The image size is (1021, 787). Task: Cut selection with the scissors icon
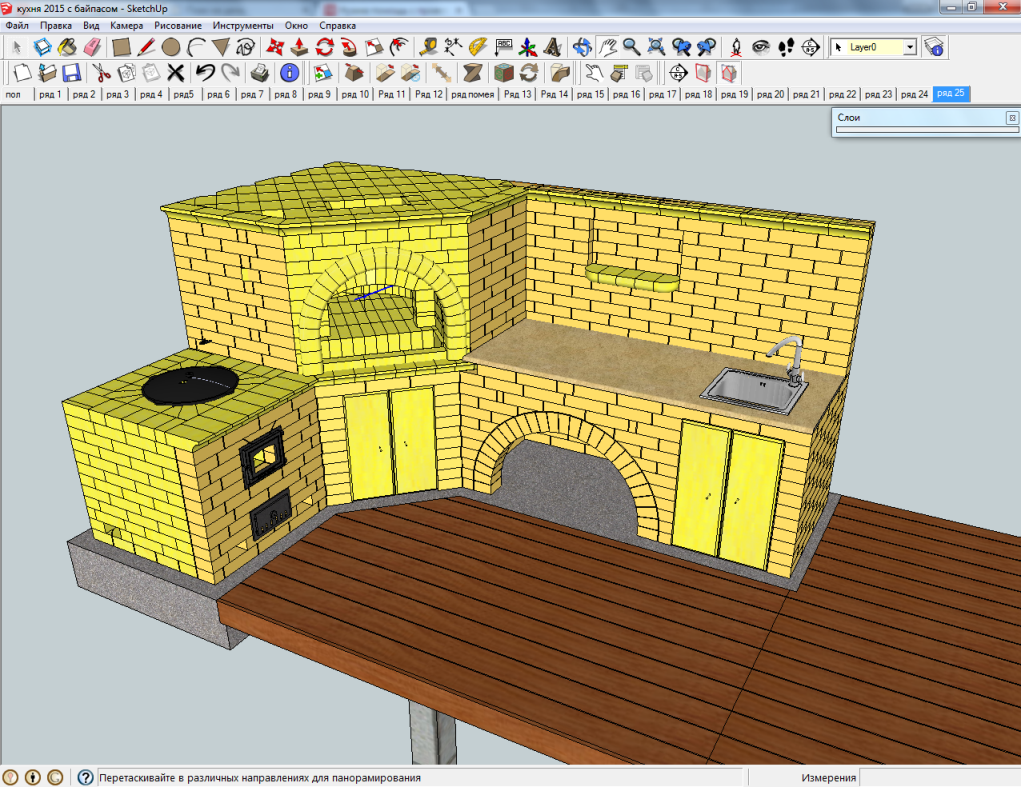pyautogui.click(x=101, y=73)
